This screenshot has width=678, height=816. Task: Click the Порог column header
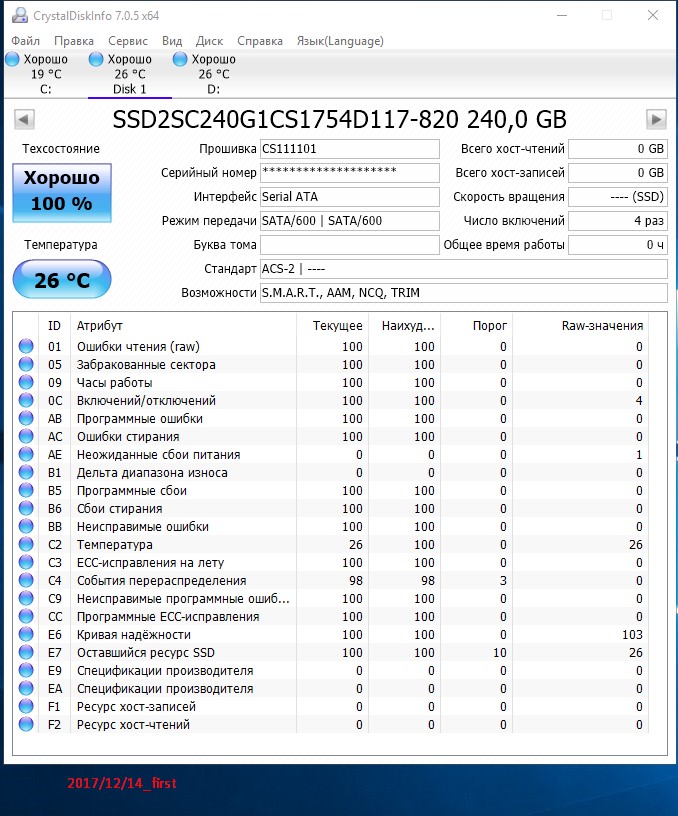click(x=476, y=326)
